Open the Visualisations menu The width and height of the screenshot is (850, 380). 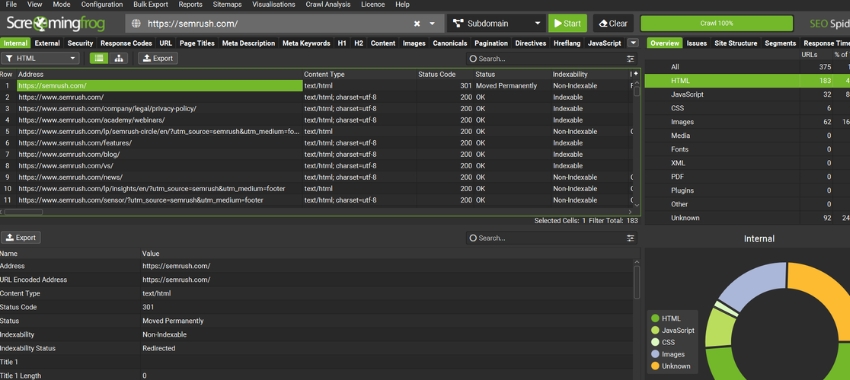274,4
